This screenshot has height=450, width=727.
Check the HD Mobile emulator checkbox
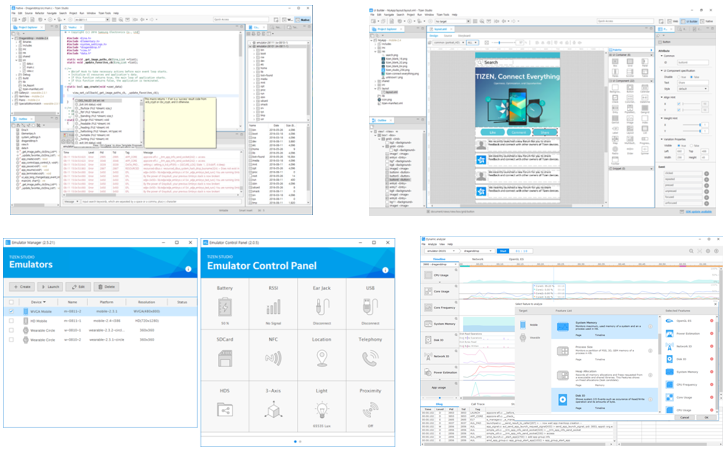tap(12, 320)
